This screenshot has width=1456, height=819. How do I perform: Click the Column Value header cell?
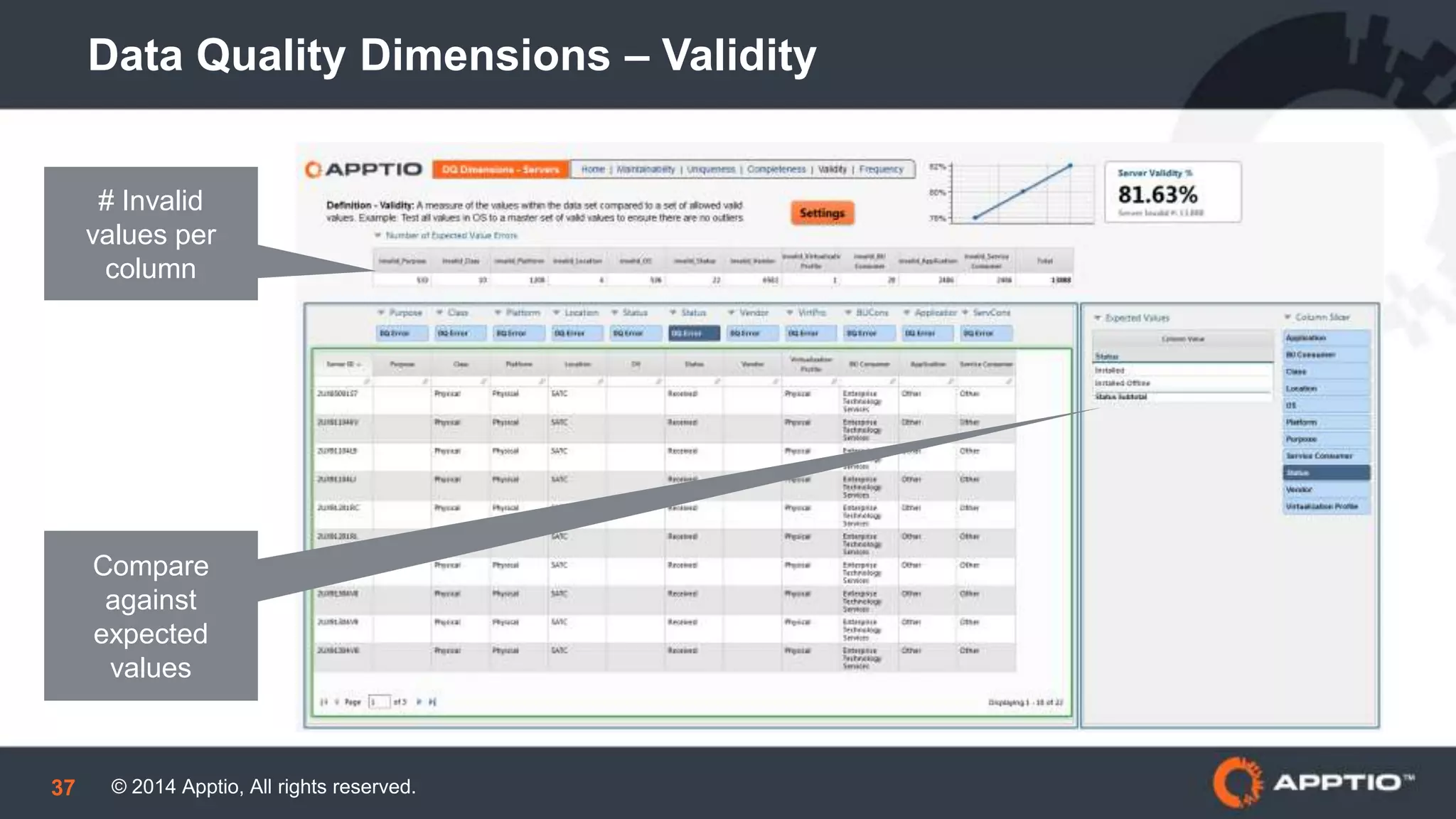click(x=1182, y=339)
